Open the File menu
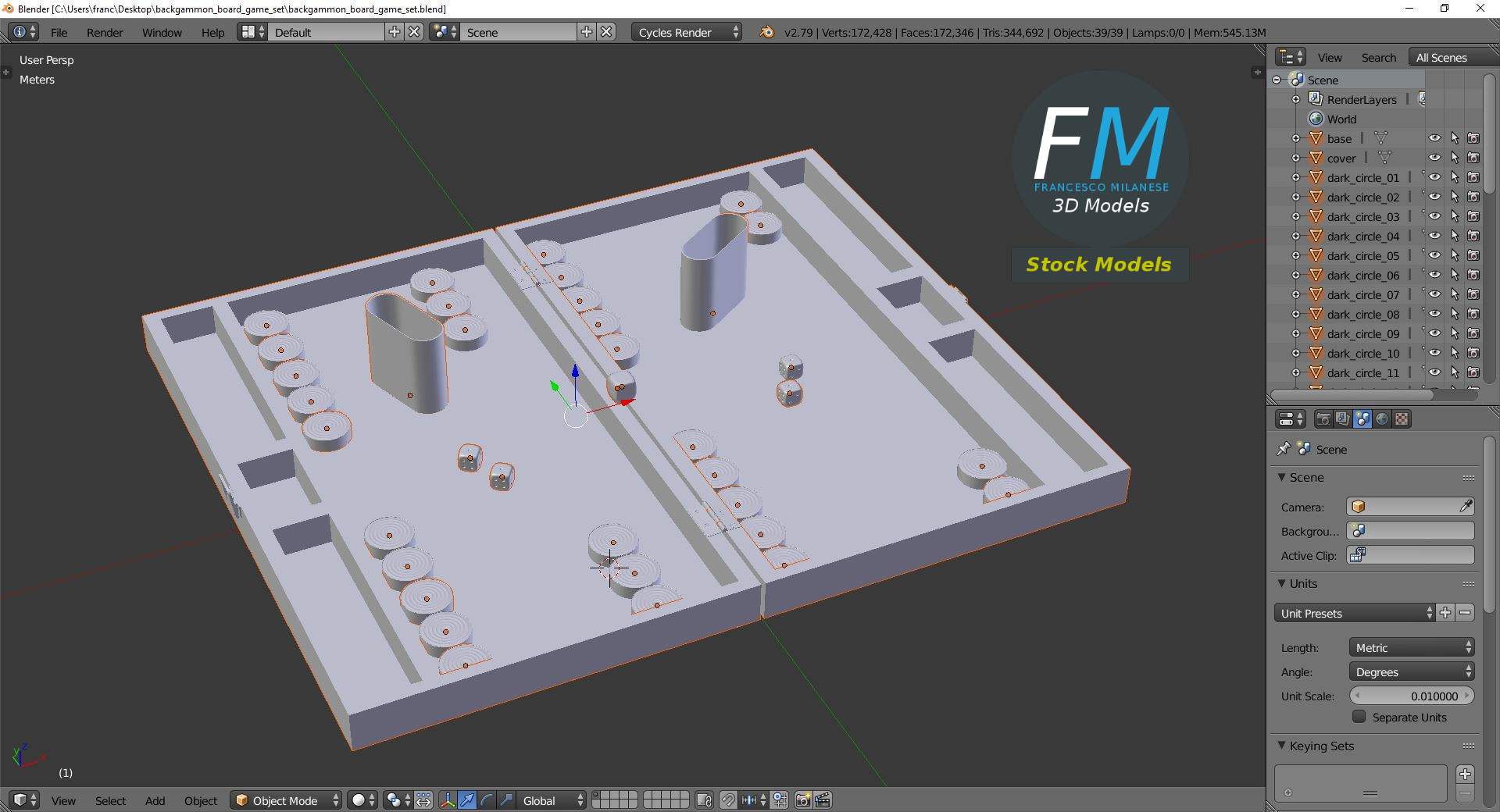Image resolution: width=1500 pixels, height=812 pixels. pos(59,32)
